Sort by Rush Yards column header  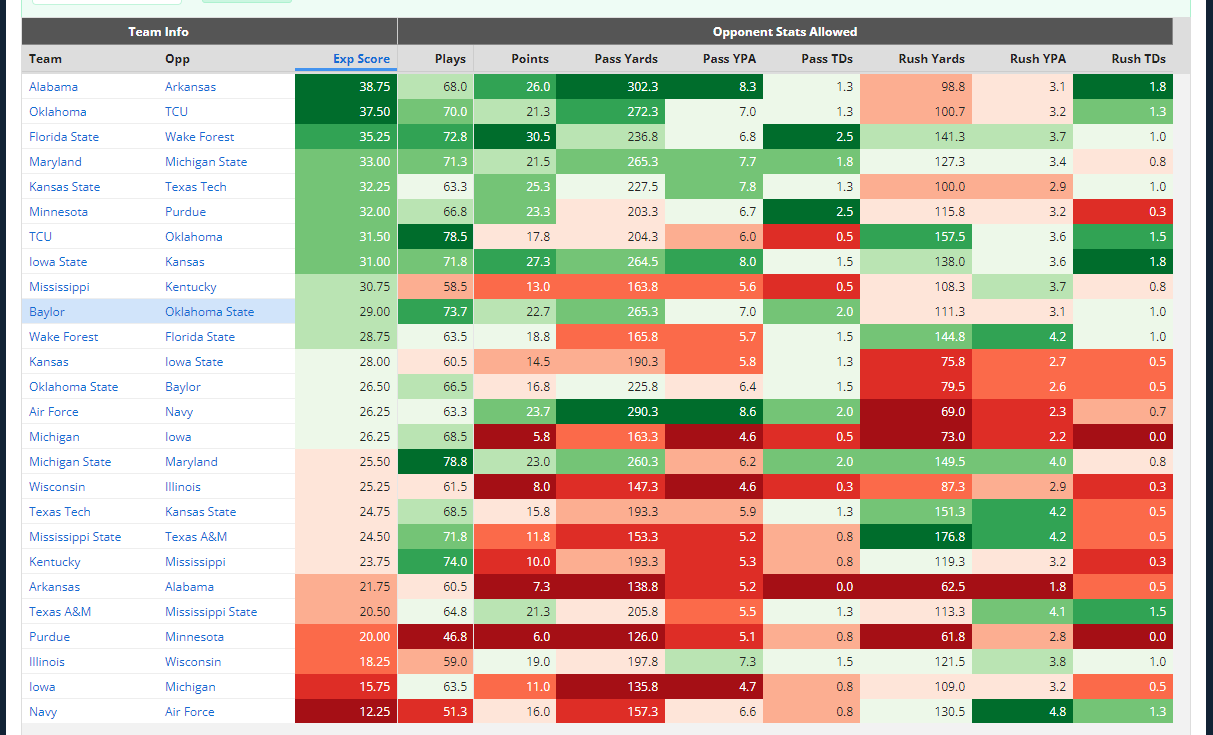[916, 59]
